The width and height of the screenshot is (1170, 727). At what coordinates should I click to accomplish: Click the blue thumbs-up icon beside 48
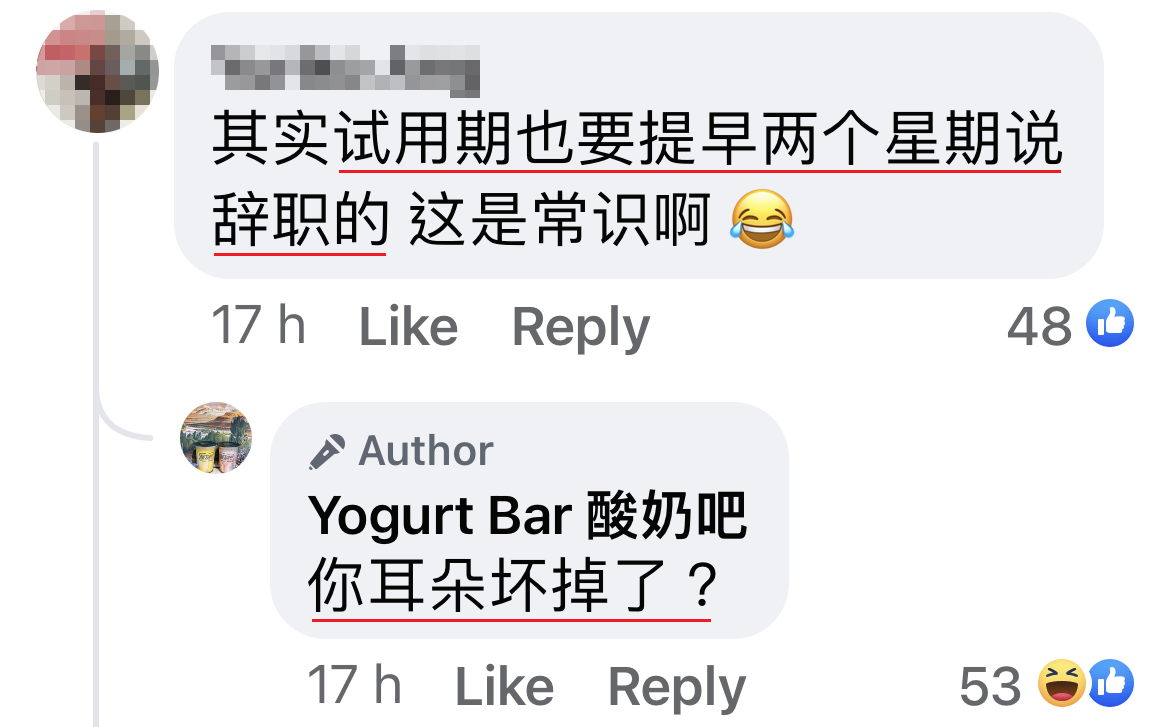(x=1110, y=323)
